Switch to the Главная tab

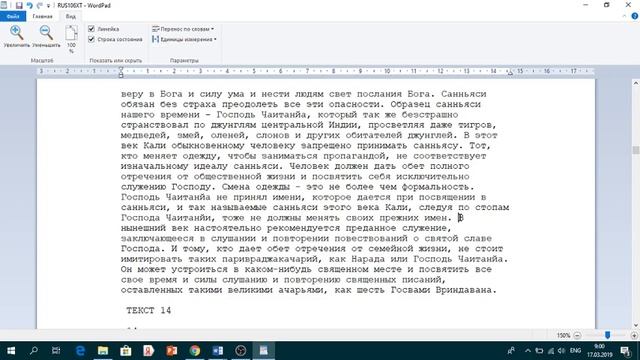pos(42,16)
